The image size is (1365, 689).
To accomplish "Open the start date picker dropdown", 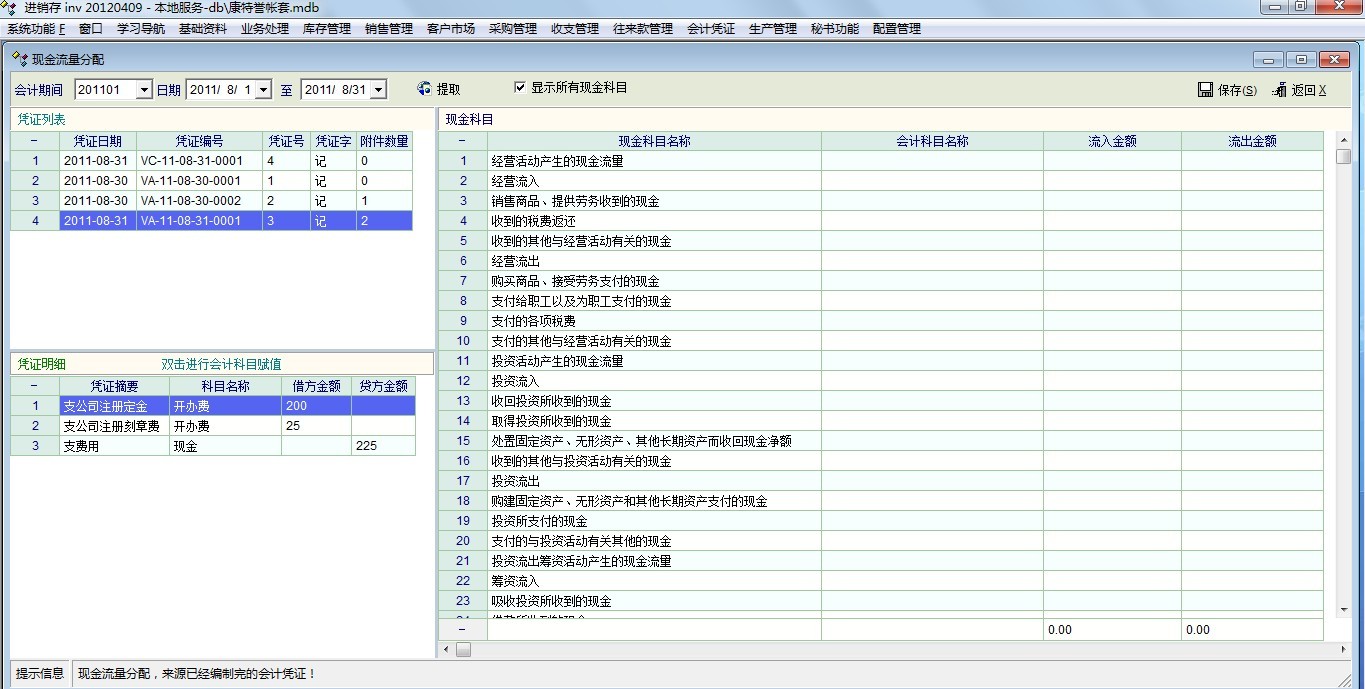I will click(264, 90).
